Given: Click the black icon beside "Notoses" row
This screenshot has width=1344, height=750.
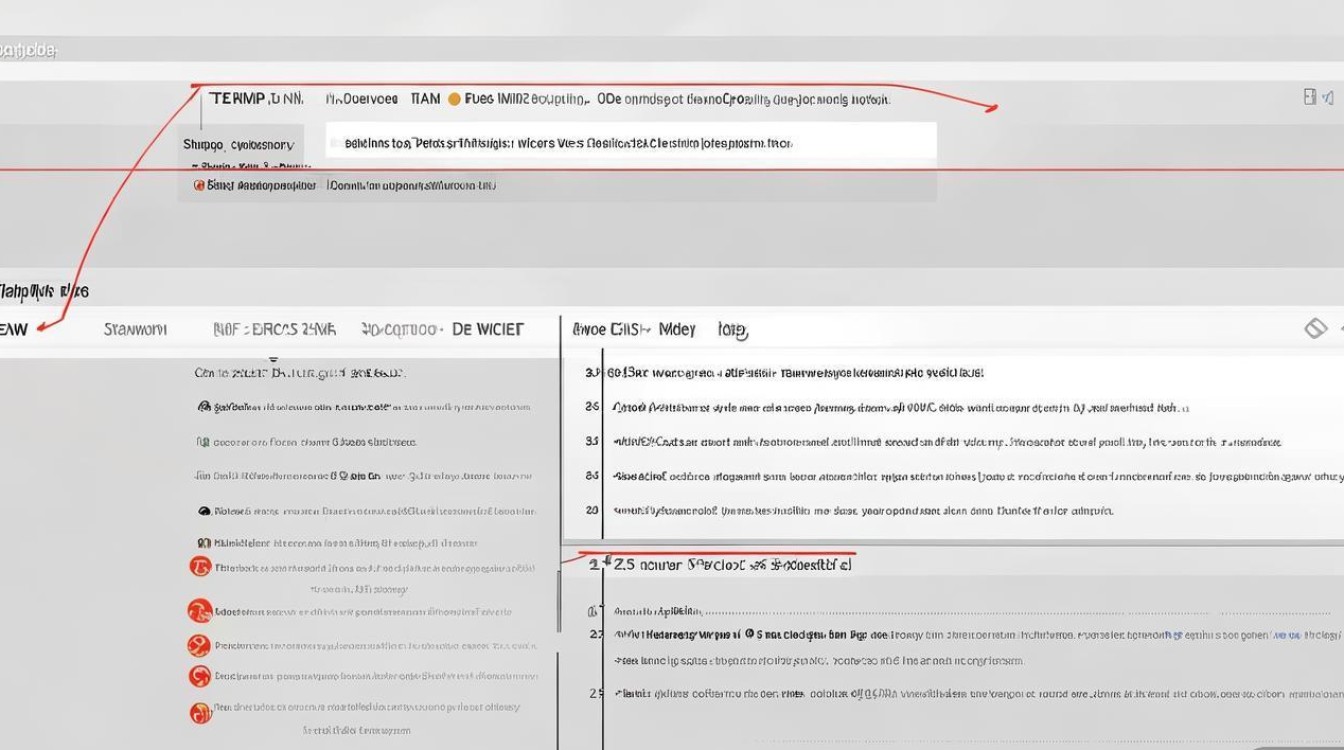Looking at the screenshot, I should [205, 510].
